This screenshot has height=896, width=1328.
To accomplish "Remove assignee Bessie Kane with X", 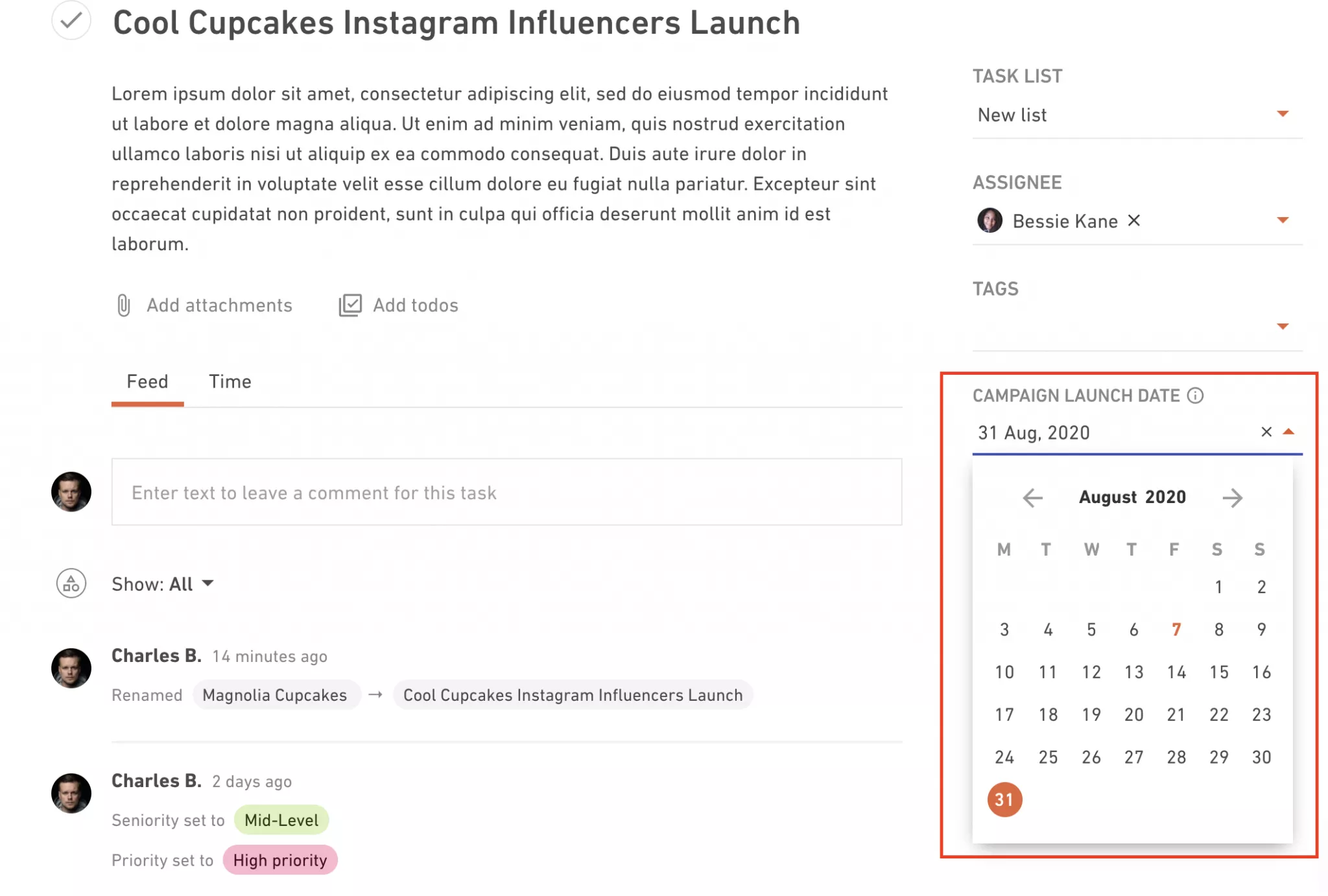I will (1133, 220).
